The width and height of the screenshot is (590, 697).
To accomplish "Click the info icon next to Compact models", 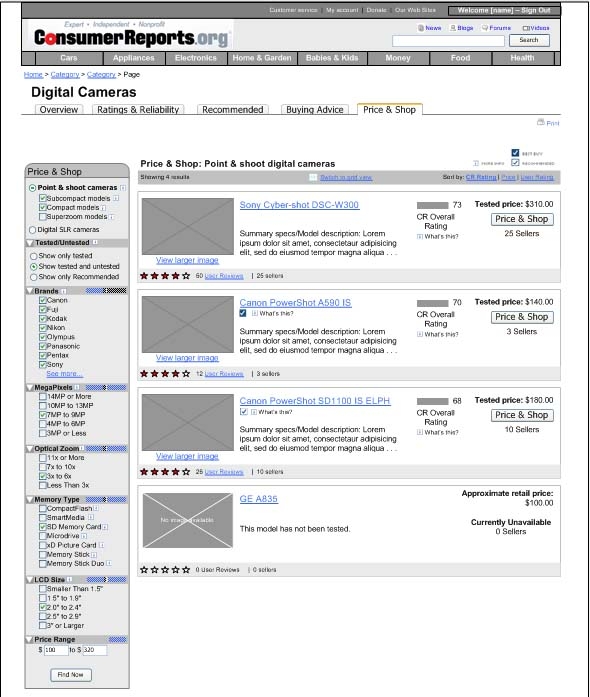I will click(x=103, y=208).
